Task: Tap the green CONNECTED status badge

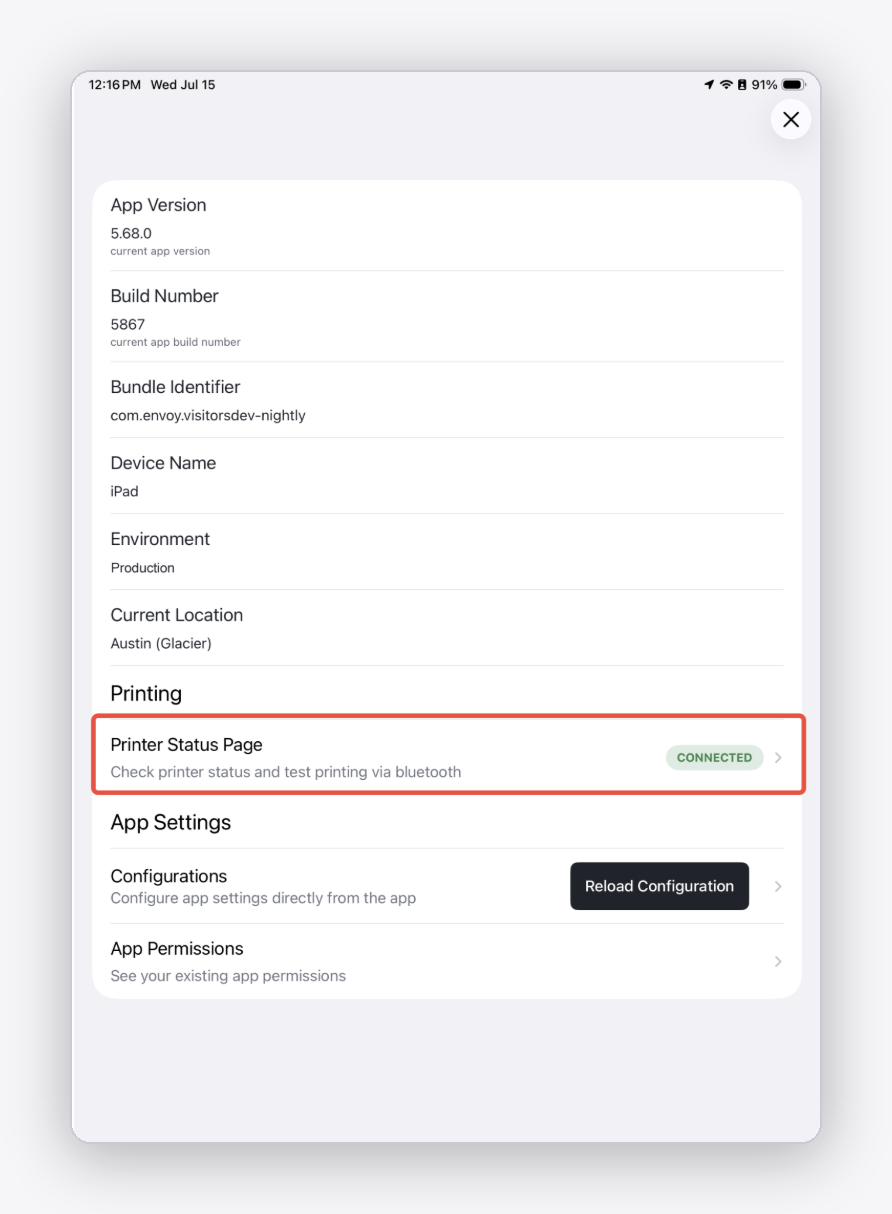Action: click(x=714, y=757)
